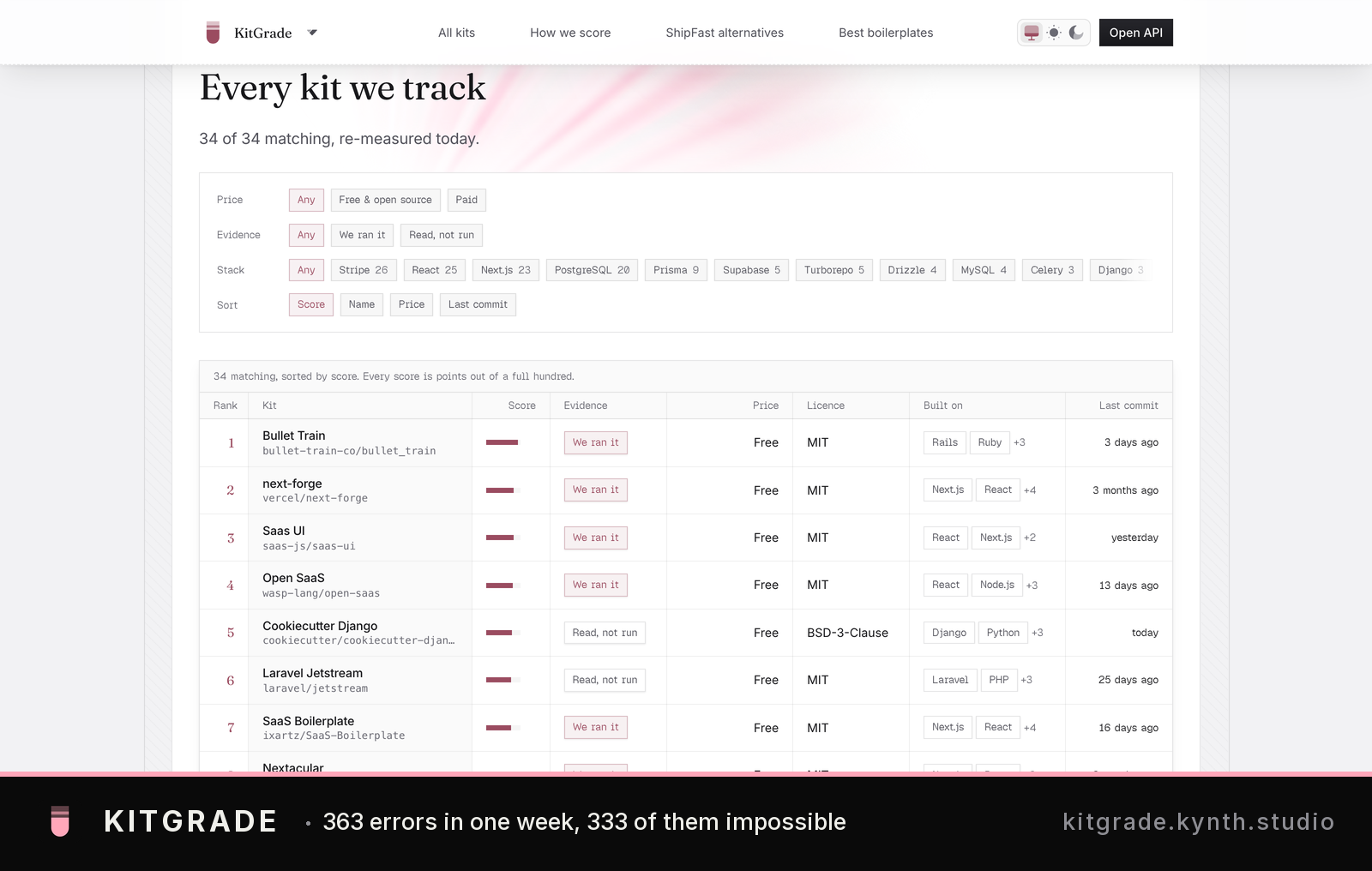Click Read, not run badge for Laravel Jetstream
Image resolution: width=1372 pixels, height=871 pixels.
point(605,680)
